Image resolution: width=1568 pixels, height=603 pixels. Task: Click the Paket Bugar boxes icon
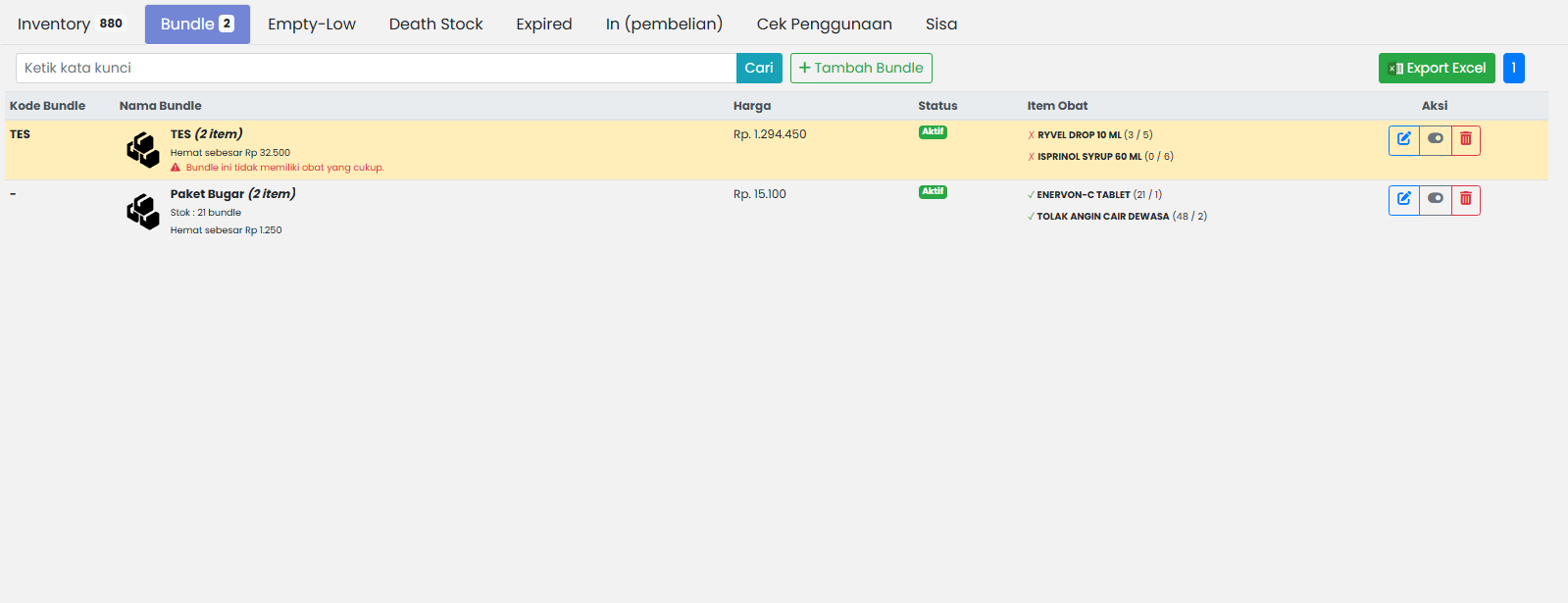point(143,211)
